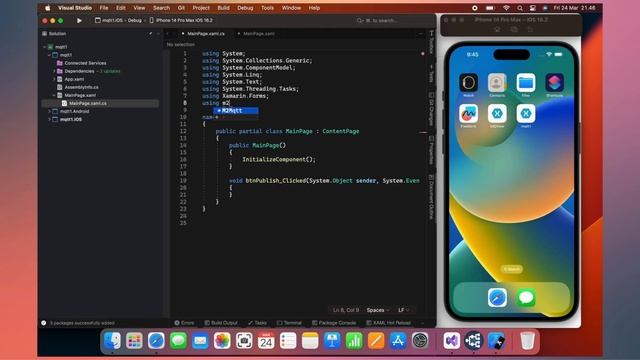Click the mqtt1.iOS project icon
Image resolution: width=640 pixels, height=360 pixels.
[x=55, y=120]
